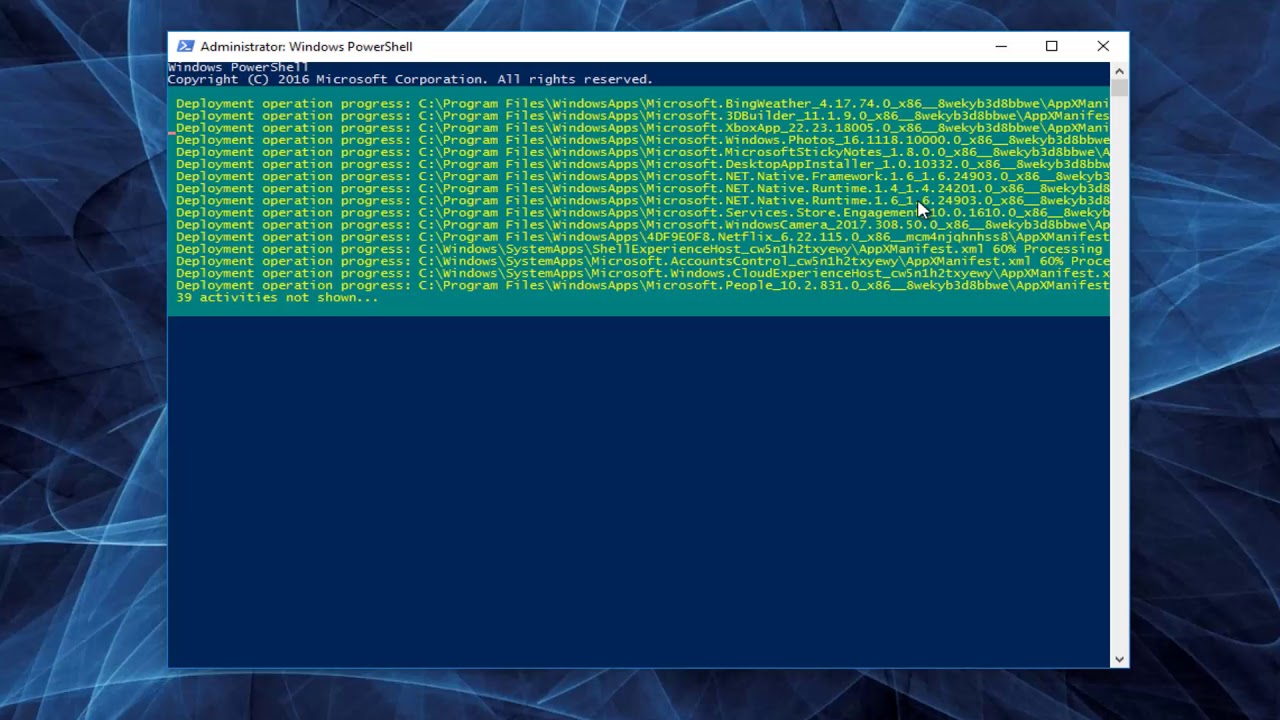
Task: Click the 'Copyright (C) 2016 Microsoft Corporation' line
Action: 410,79
